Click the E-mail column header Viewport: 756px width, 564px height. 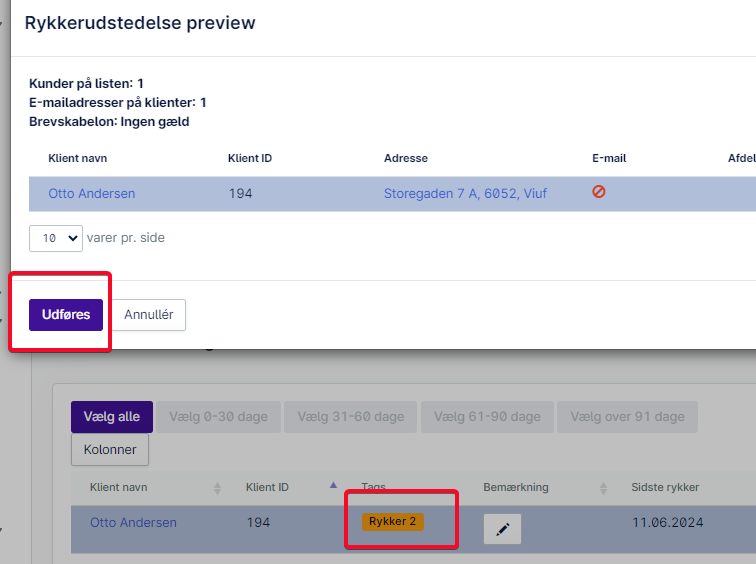pos(609,158)
